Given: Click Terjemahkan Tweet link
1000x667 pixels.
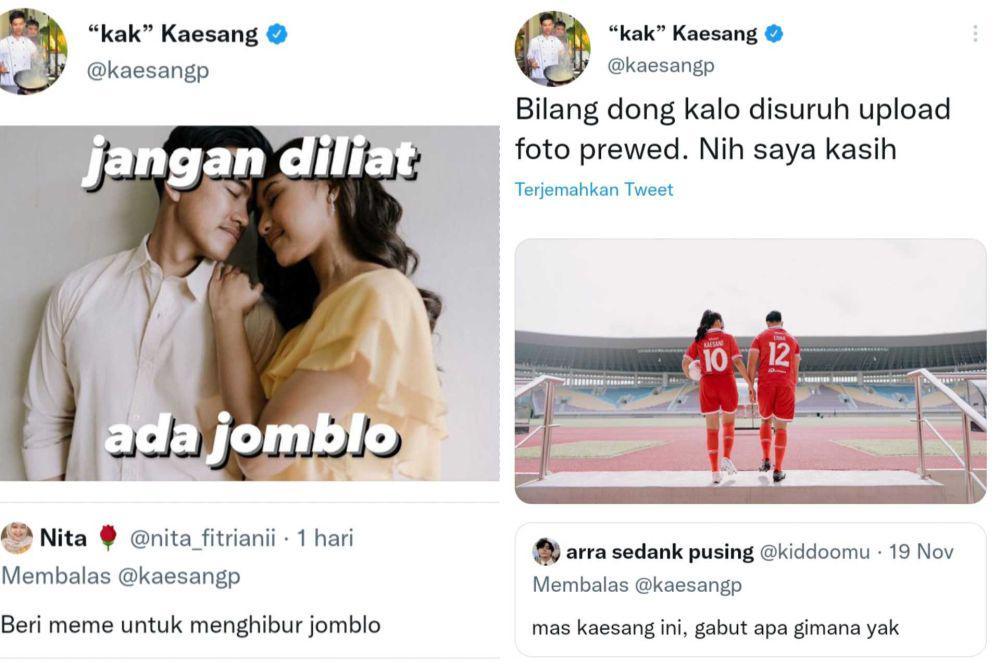Looking at the screenshot, I should pos(594,189).
